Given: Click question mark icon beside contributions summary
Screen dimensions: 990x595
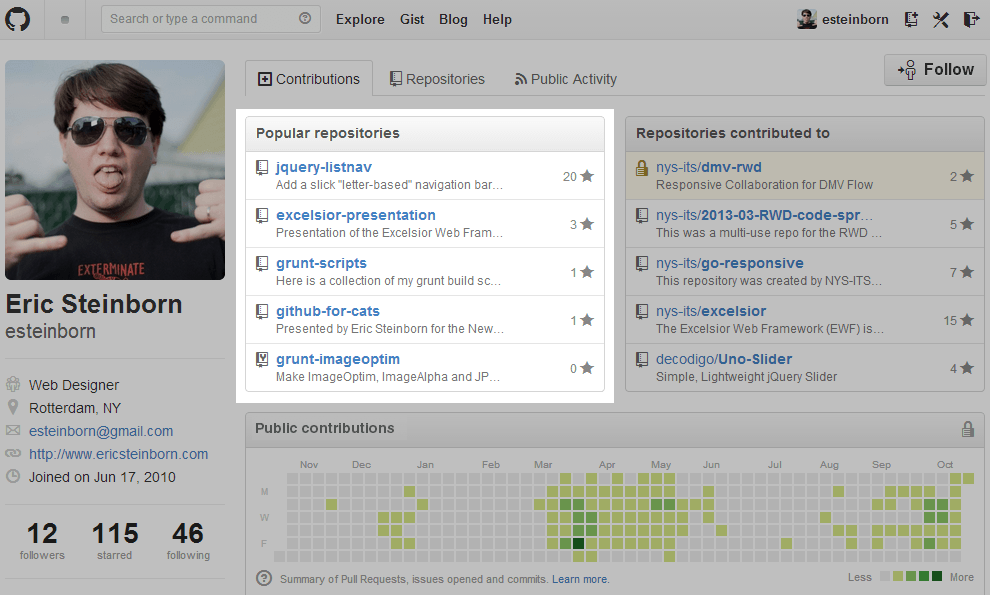Looking at the screenshot, I should click(x=264, y=578).
